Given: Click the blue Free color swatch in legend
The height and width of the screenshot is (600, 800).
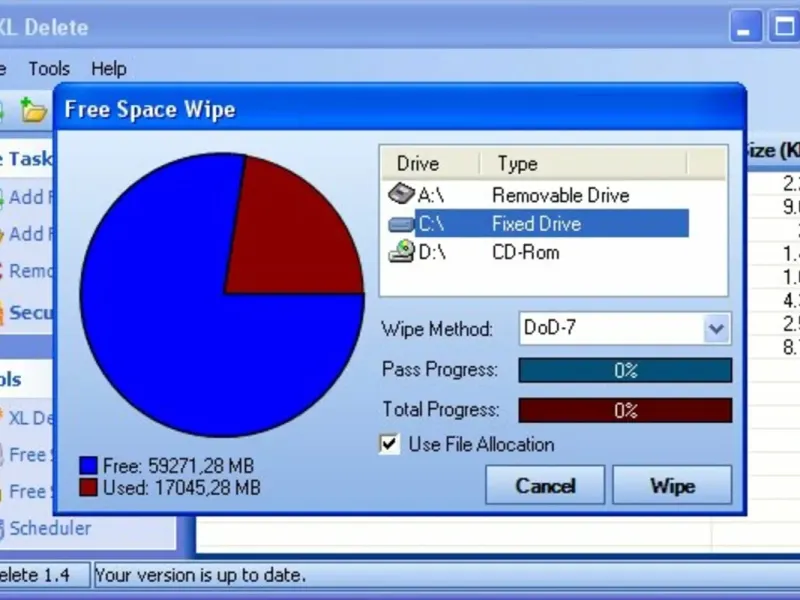Looking at the screenshot, I should (88, 465).
